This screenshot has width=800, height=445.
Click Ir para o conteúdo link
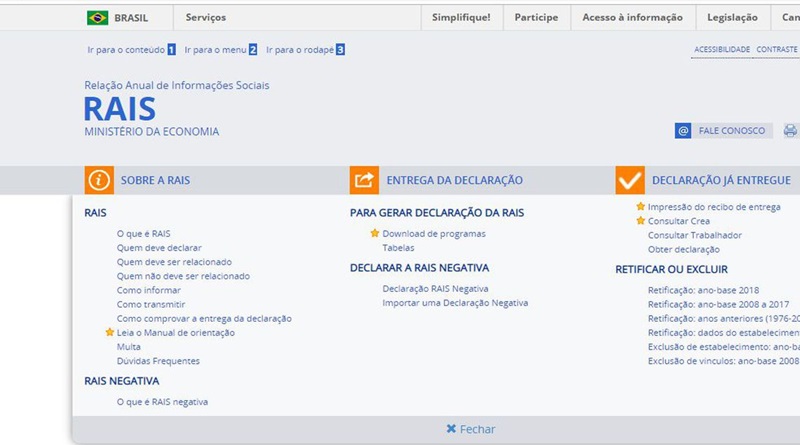[x=126, y=50]
